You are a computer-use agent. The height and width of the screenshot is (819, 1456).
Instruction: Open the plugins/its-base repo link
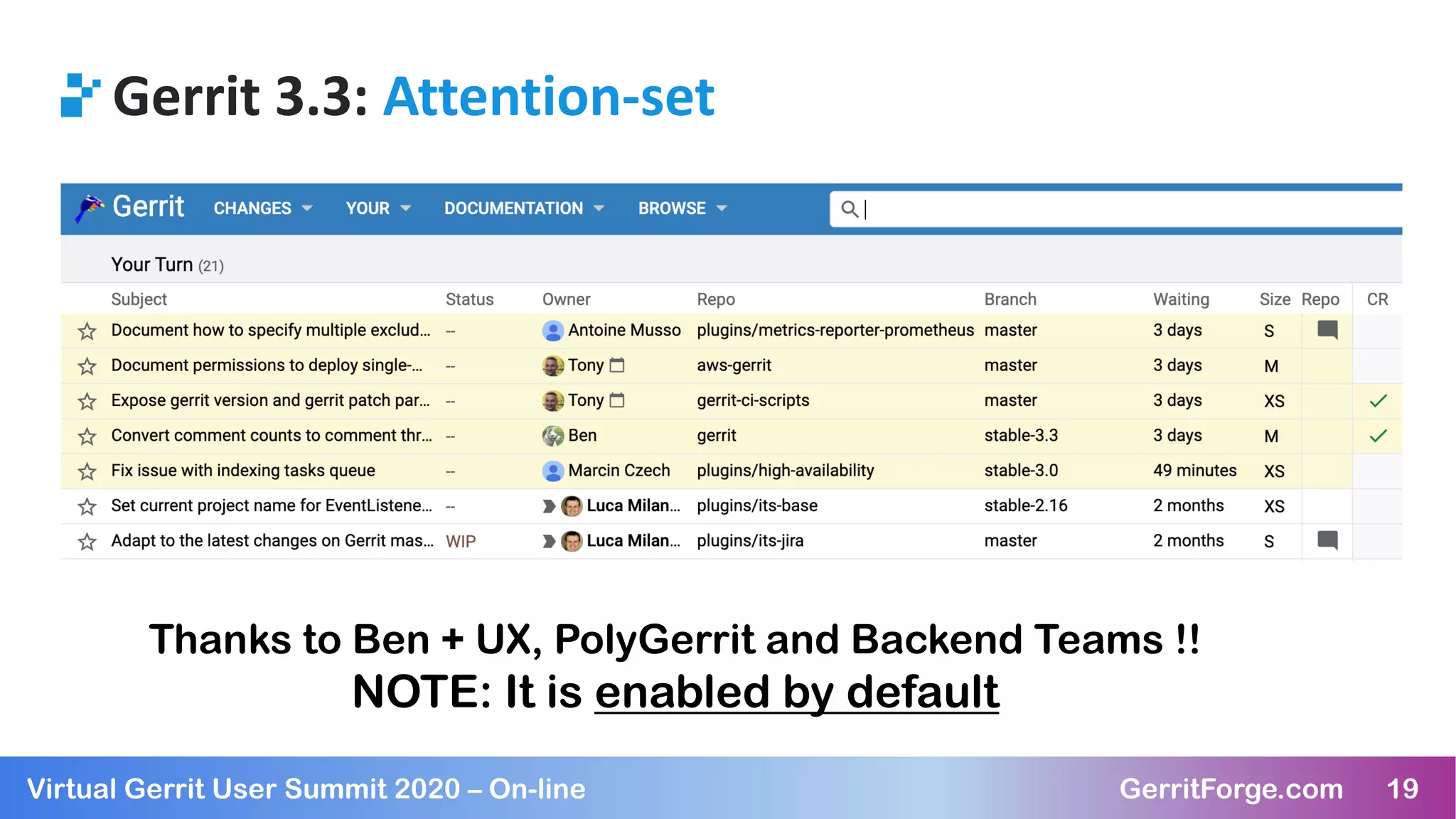[x=757, y=505]
